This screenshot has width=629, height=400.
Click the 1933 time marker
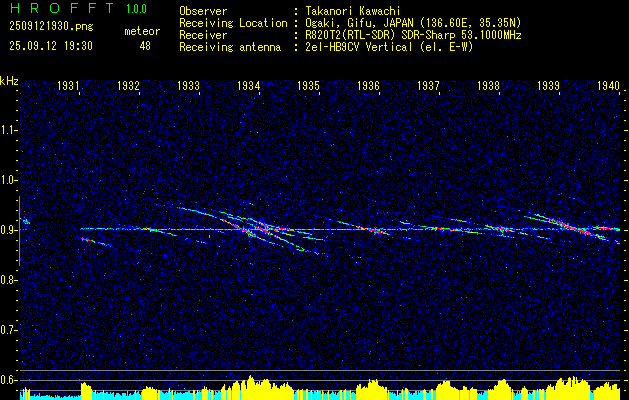coord(189,85)
